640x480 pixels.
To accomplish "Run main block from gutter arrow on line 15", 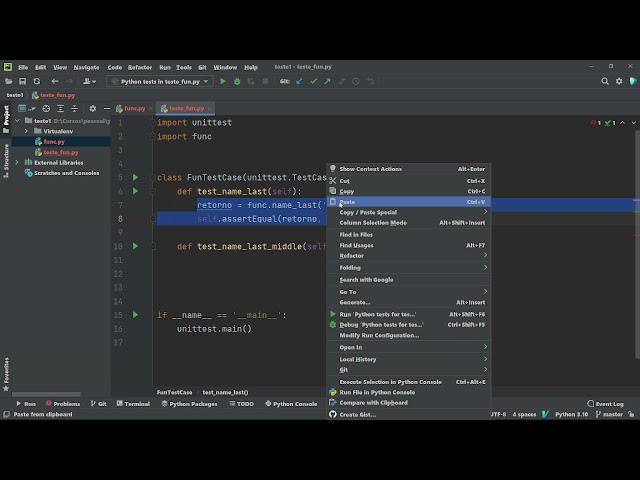I will [136, 315].
